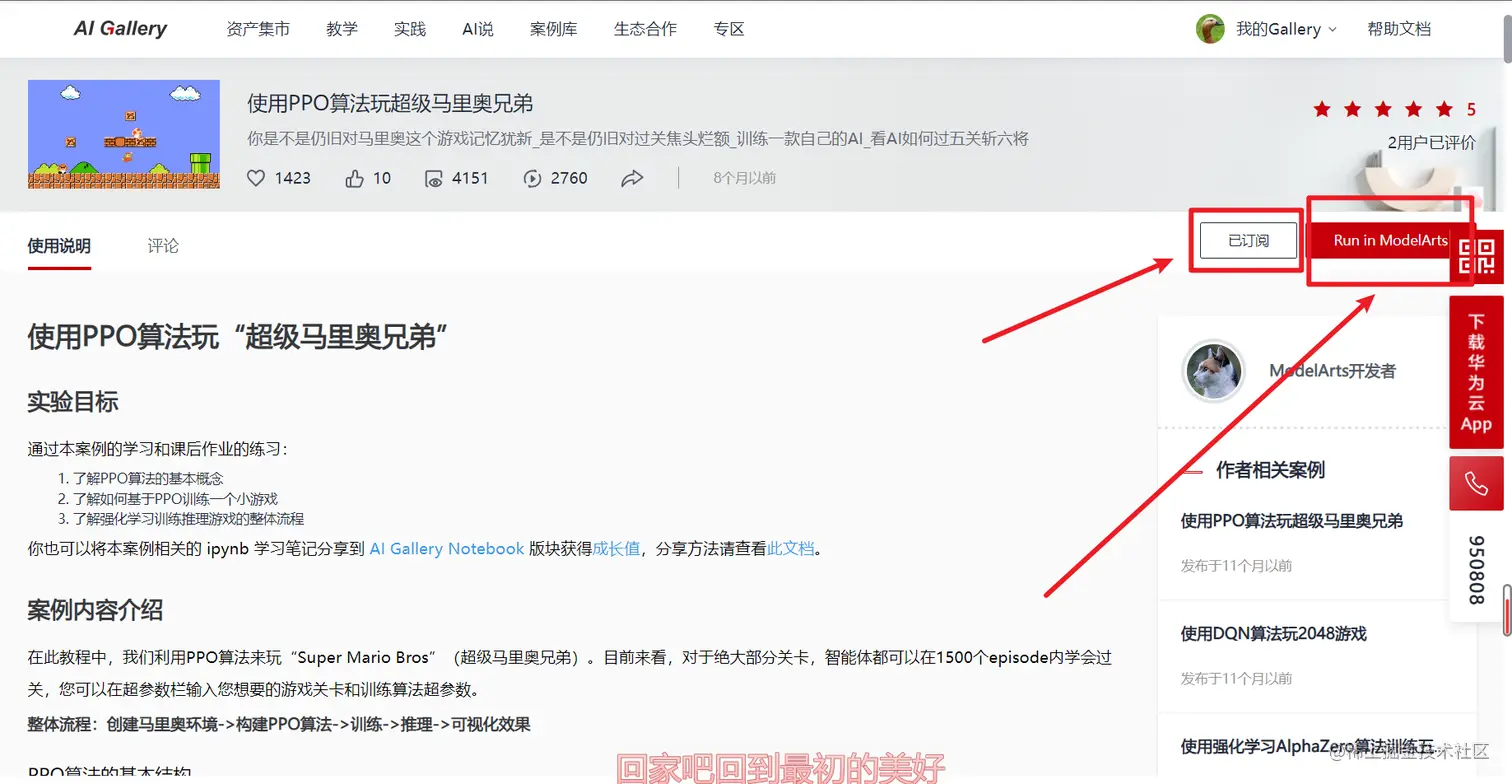Click the 2用户已评价 rating text
This screenshot has height=784, width=1512.
click(1432, 142)
